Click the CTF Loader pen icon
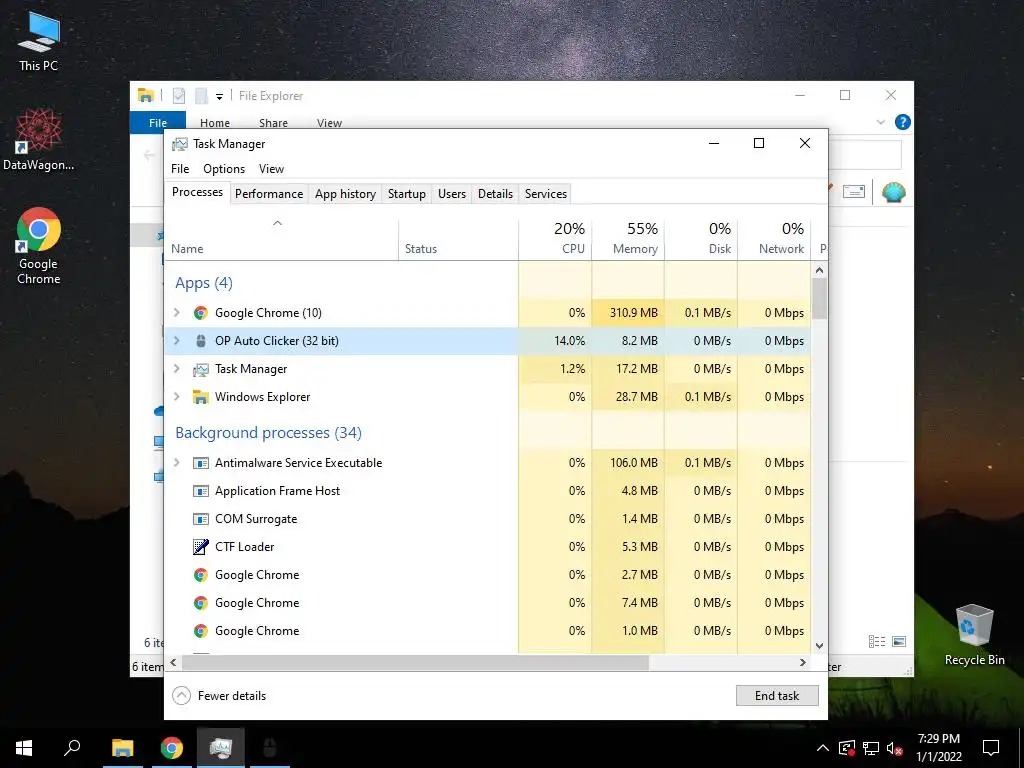 (x=200, y=547)
